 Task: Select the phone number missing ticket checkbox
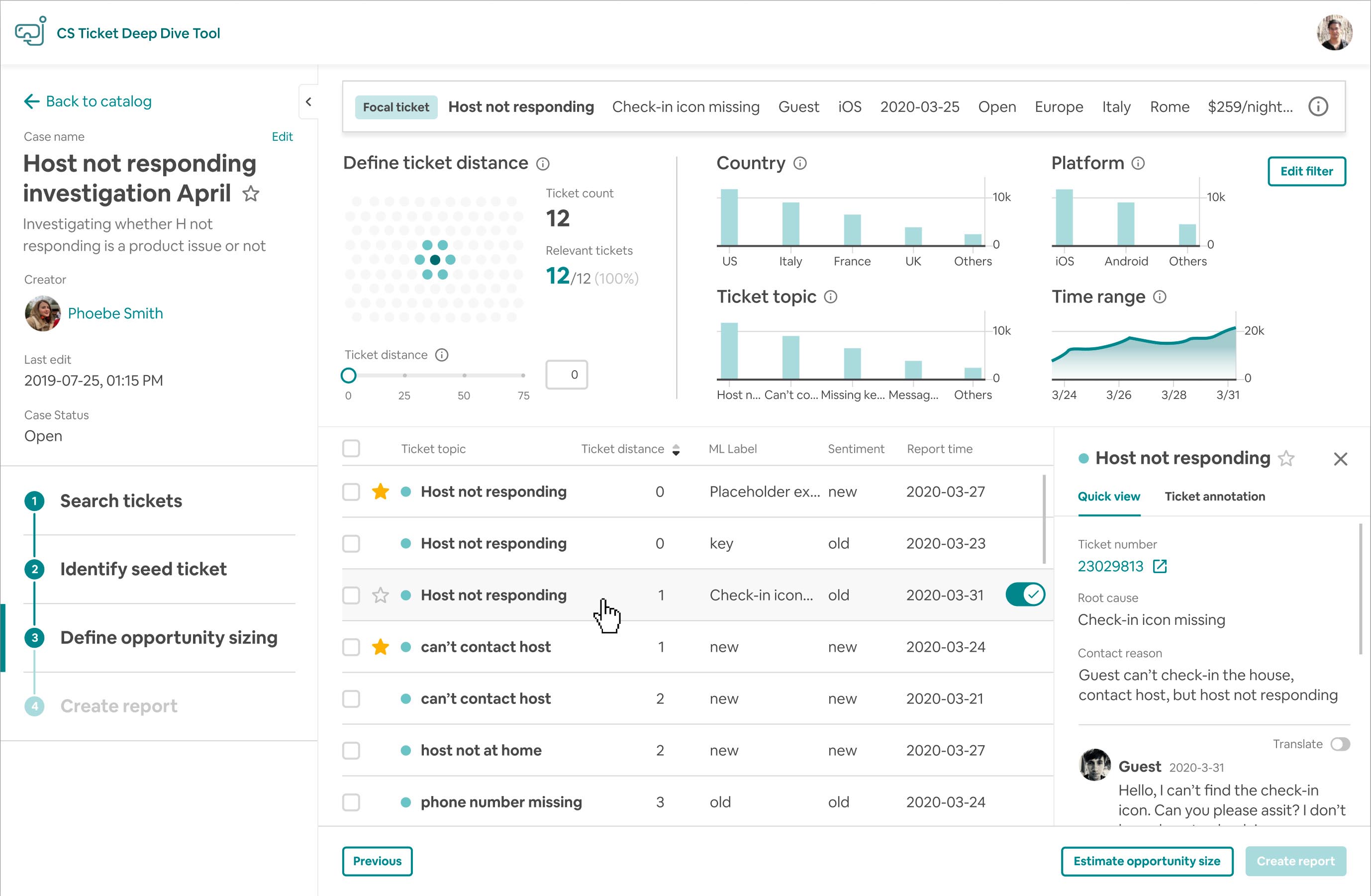pos(351,802)
